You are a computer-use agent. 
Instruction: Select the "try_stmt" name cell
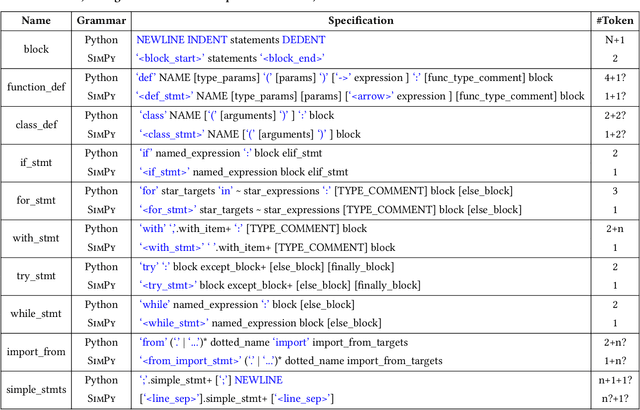35,275
